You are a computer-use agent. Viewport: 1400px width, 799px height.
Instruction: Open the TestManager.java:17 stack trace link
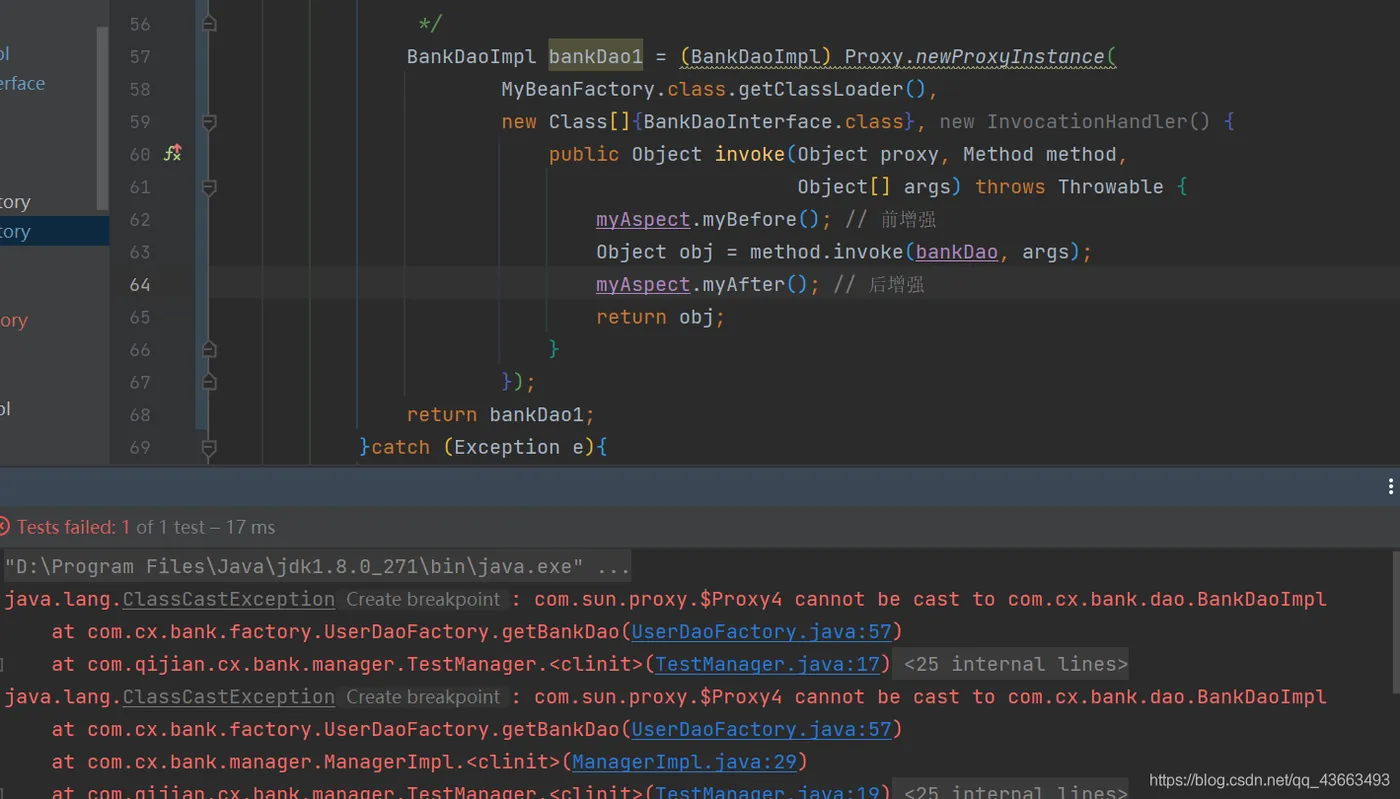coord(767,664)
